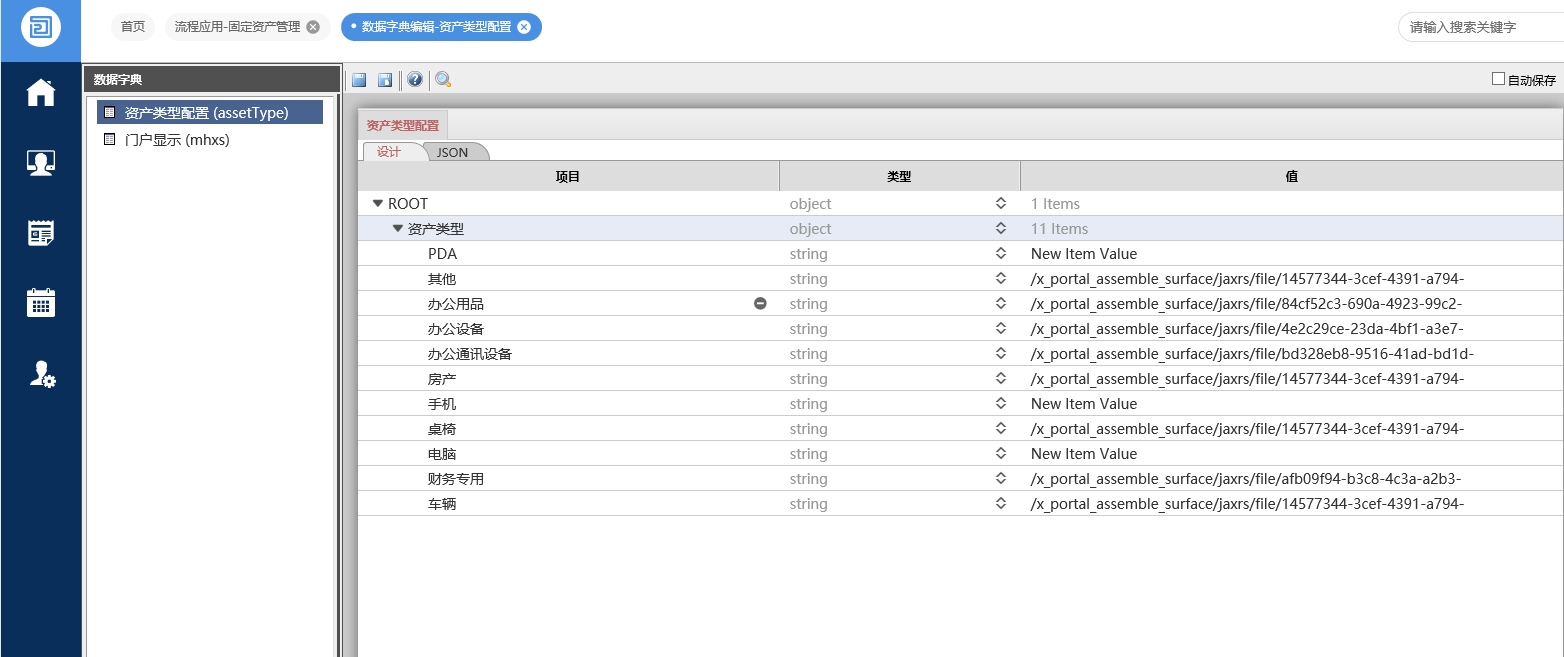Open type selector for 财务专用 row

tap(1001, 479)
